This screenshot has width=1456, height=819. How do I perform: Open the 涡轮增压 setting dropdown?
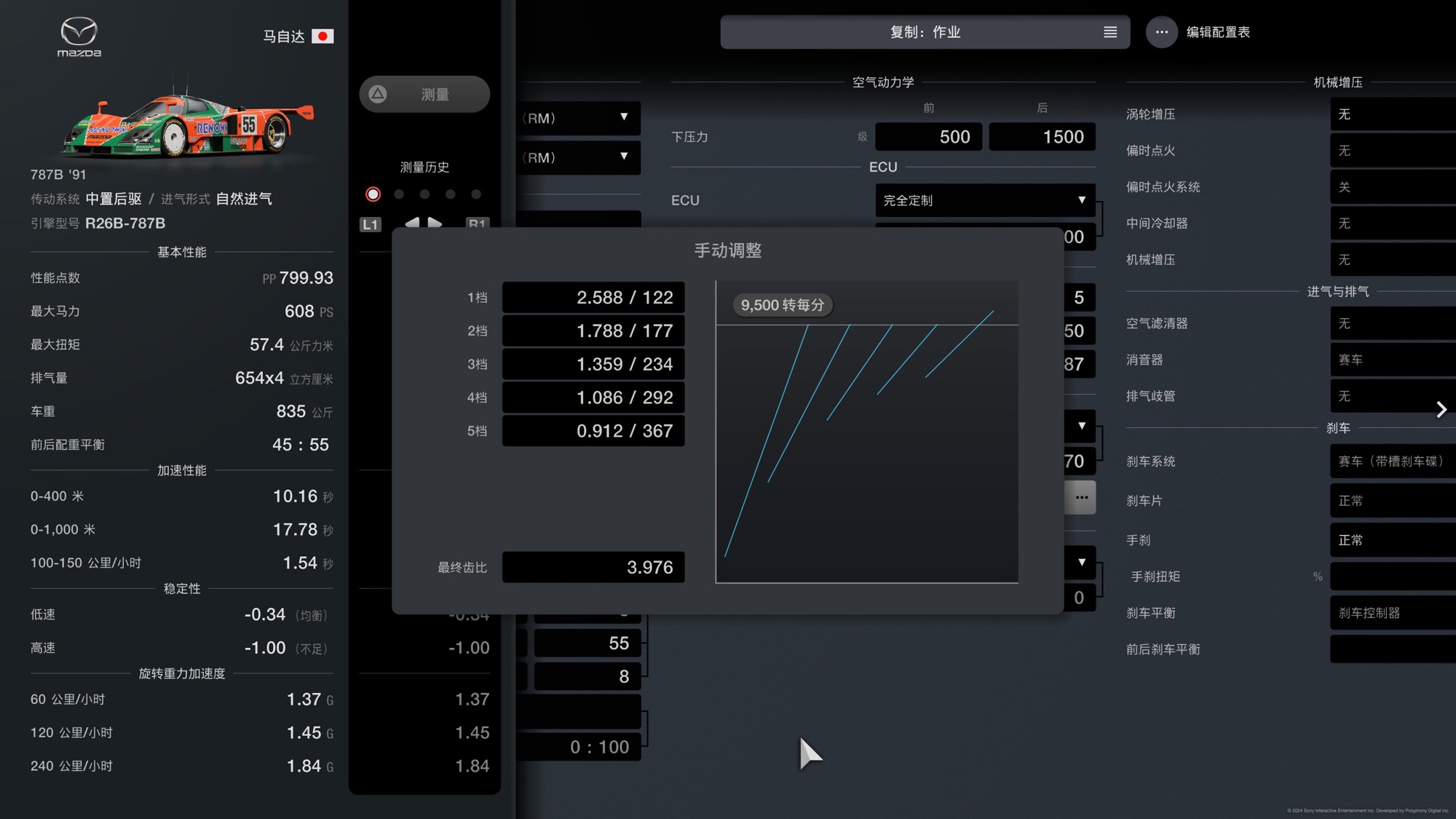[1393, 114]
